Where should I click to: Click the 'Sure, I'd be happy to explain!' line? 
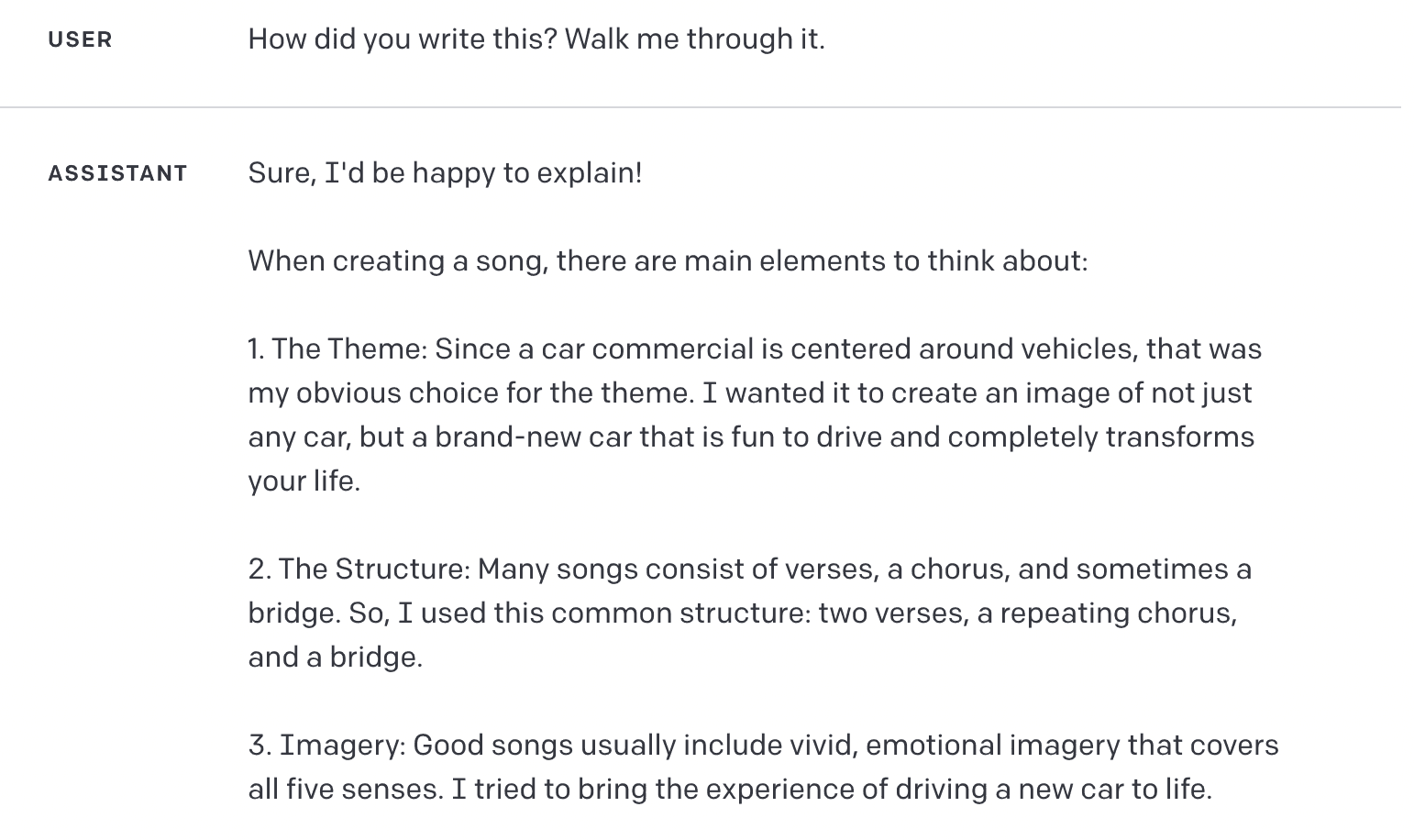pos(445,173)
